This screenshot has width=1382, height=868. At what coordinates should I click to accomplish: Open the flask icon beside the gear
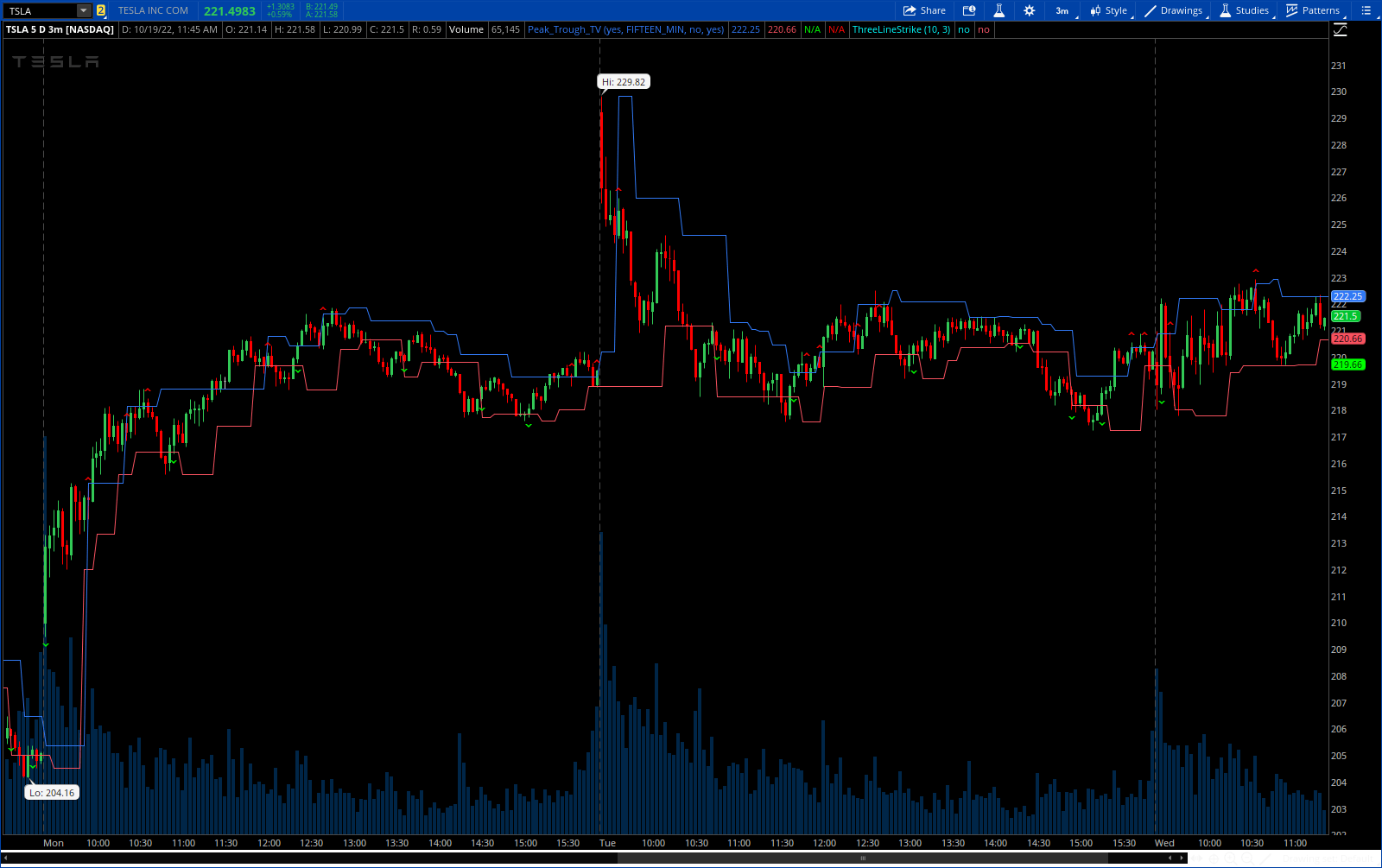[x=998, y=11]
